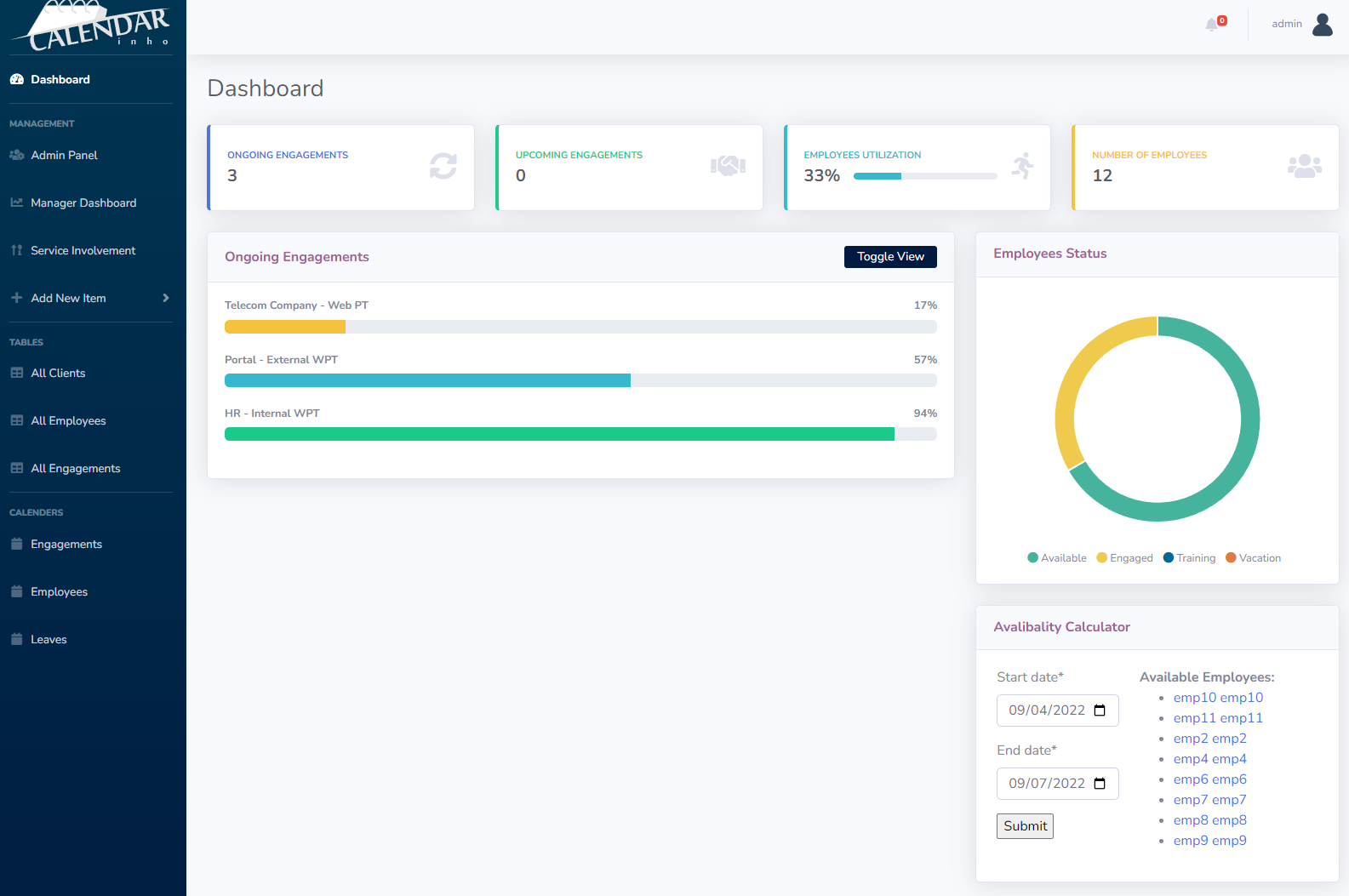Click the Engagements calendar icon
Image resolution: width=1349 pixels, height=896 pixels.
[x=16, y=544]
